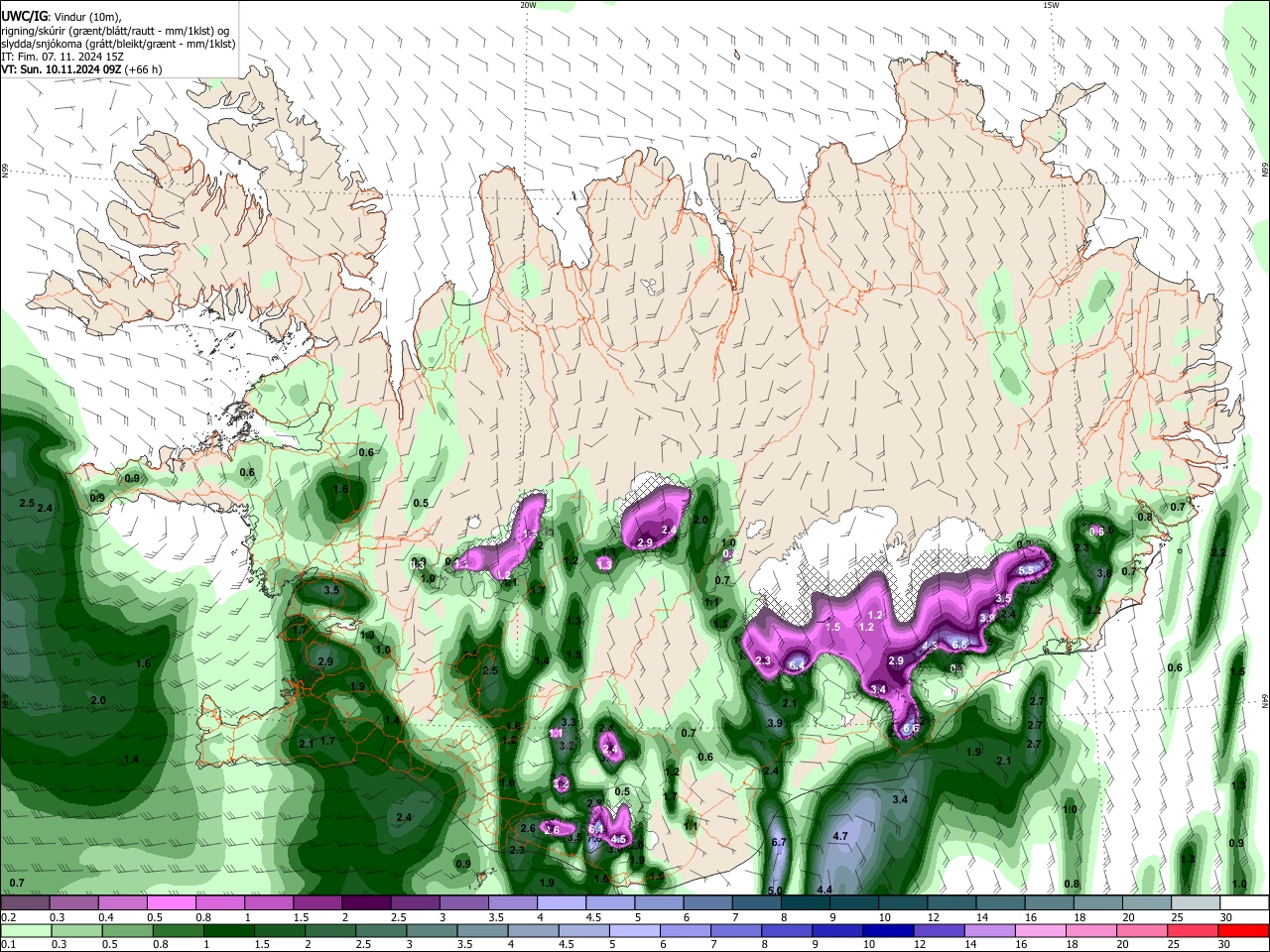Viewport: 1270px width, 952px height.
Task: Click the '0.4' label in the snow legend
Action: pyautogui.click(x=107, y=917)
